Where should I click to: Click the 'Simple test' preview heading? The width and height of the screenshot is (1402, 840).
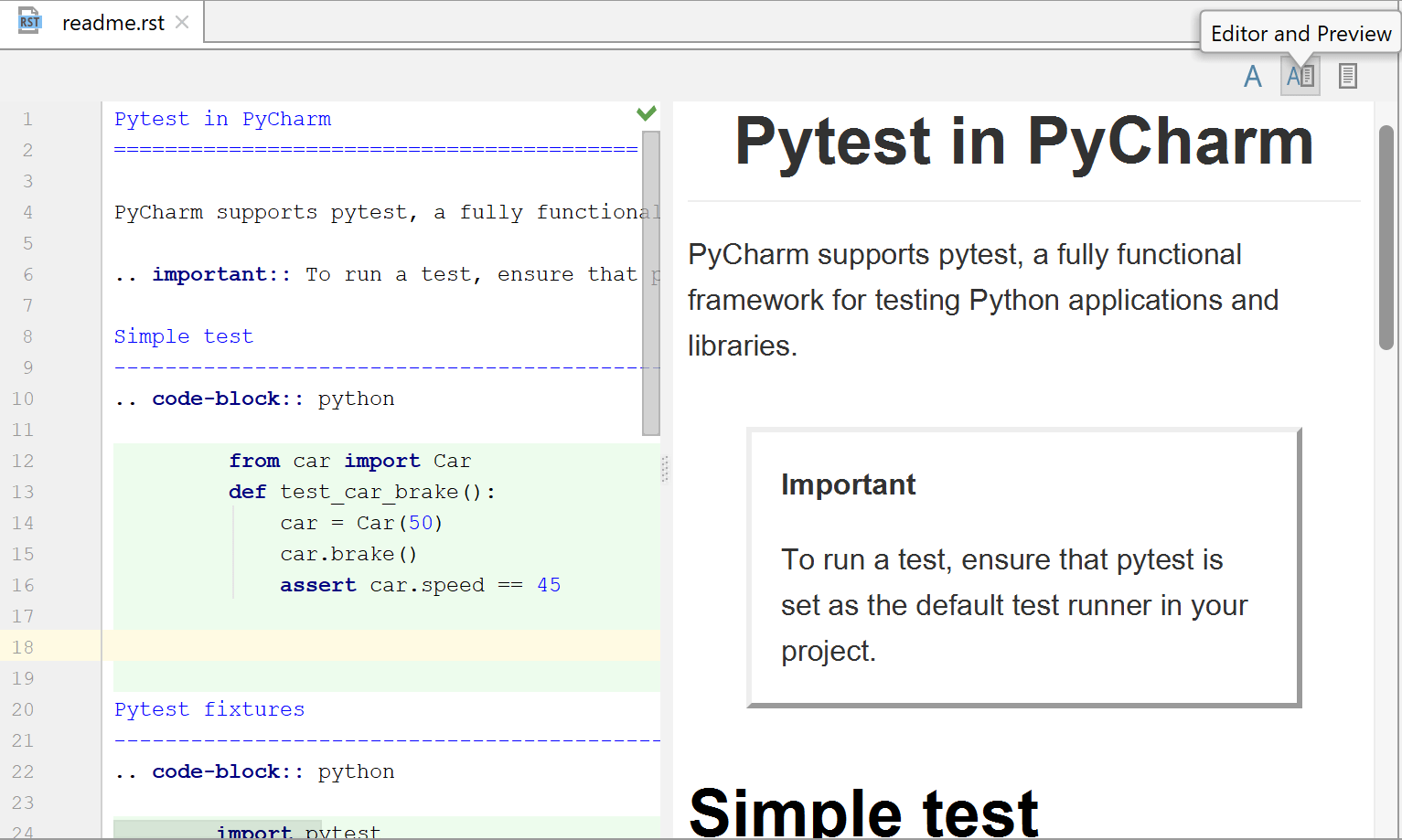pyautogui.click(x=863, y=812)
